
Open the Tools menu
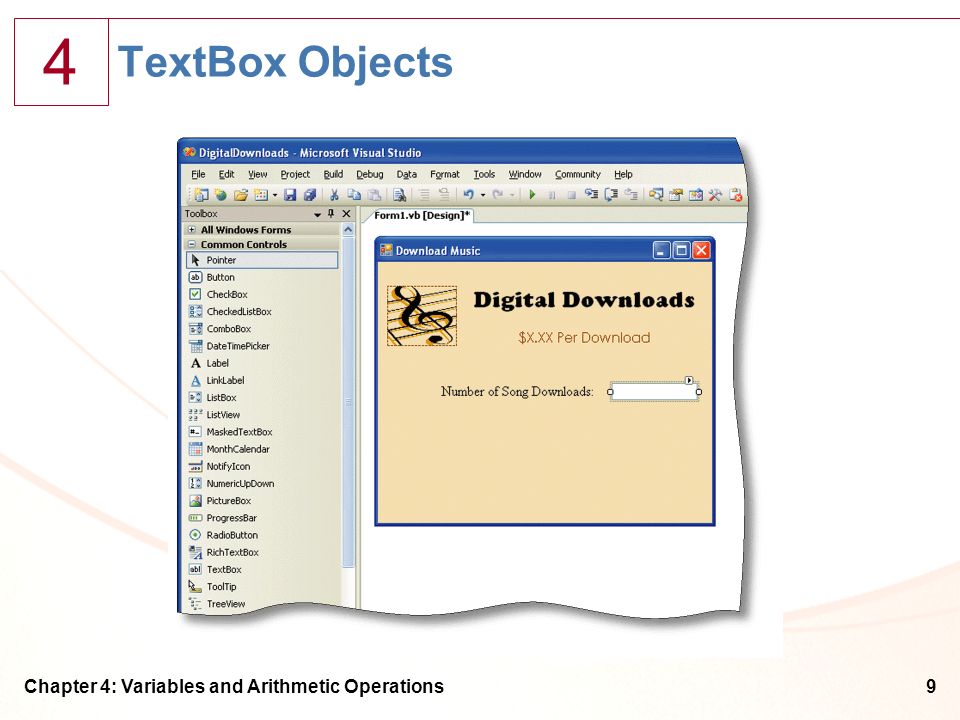pos(484,174)
